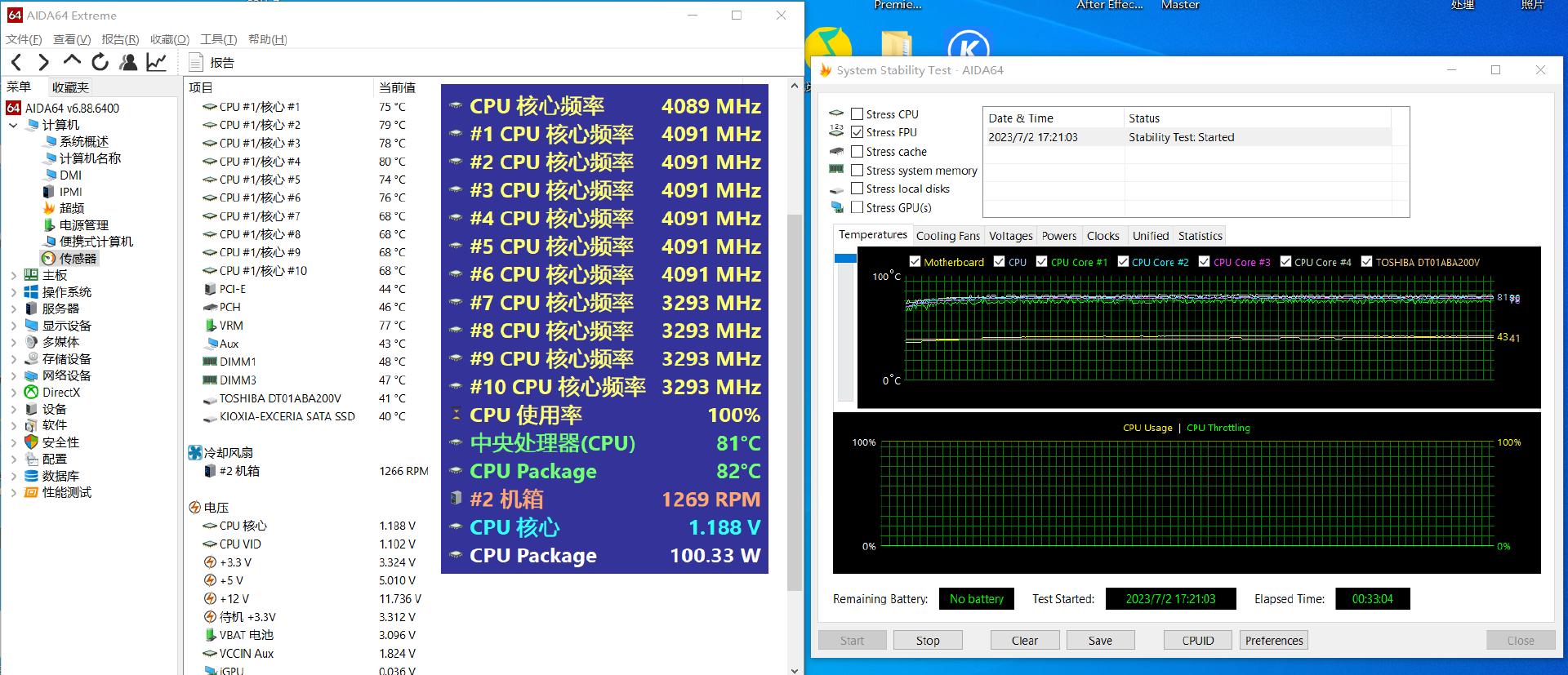Screen dimensions: 1568x675
Task: Select 传感器 sensor tree item
Action: pyautogui.click(x=78, y=258)
